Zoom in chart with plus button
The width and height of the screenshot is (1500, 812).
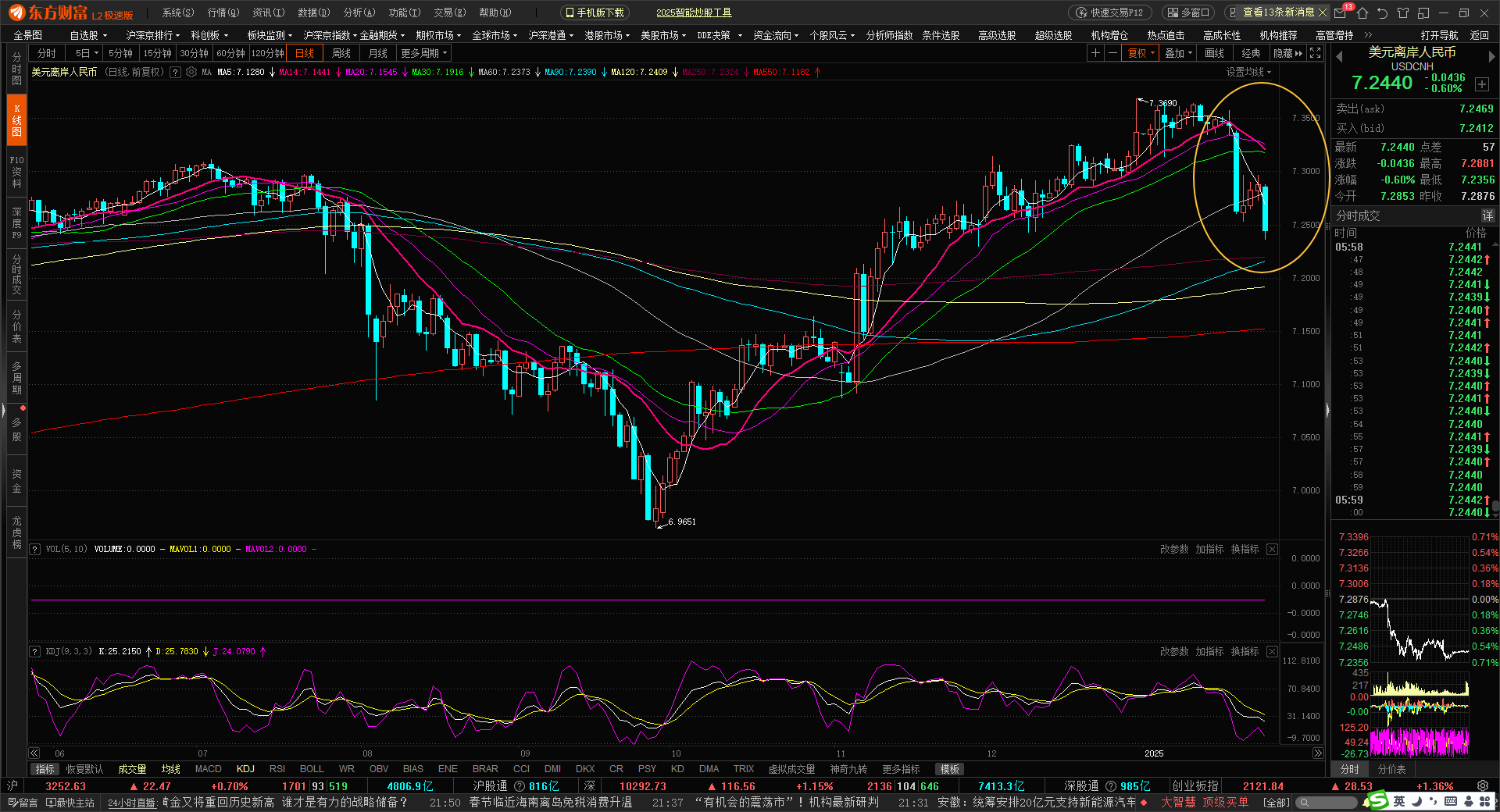pyautogui.click(x=1095, y=53)
